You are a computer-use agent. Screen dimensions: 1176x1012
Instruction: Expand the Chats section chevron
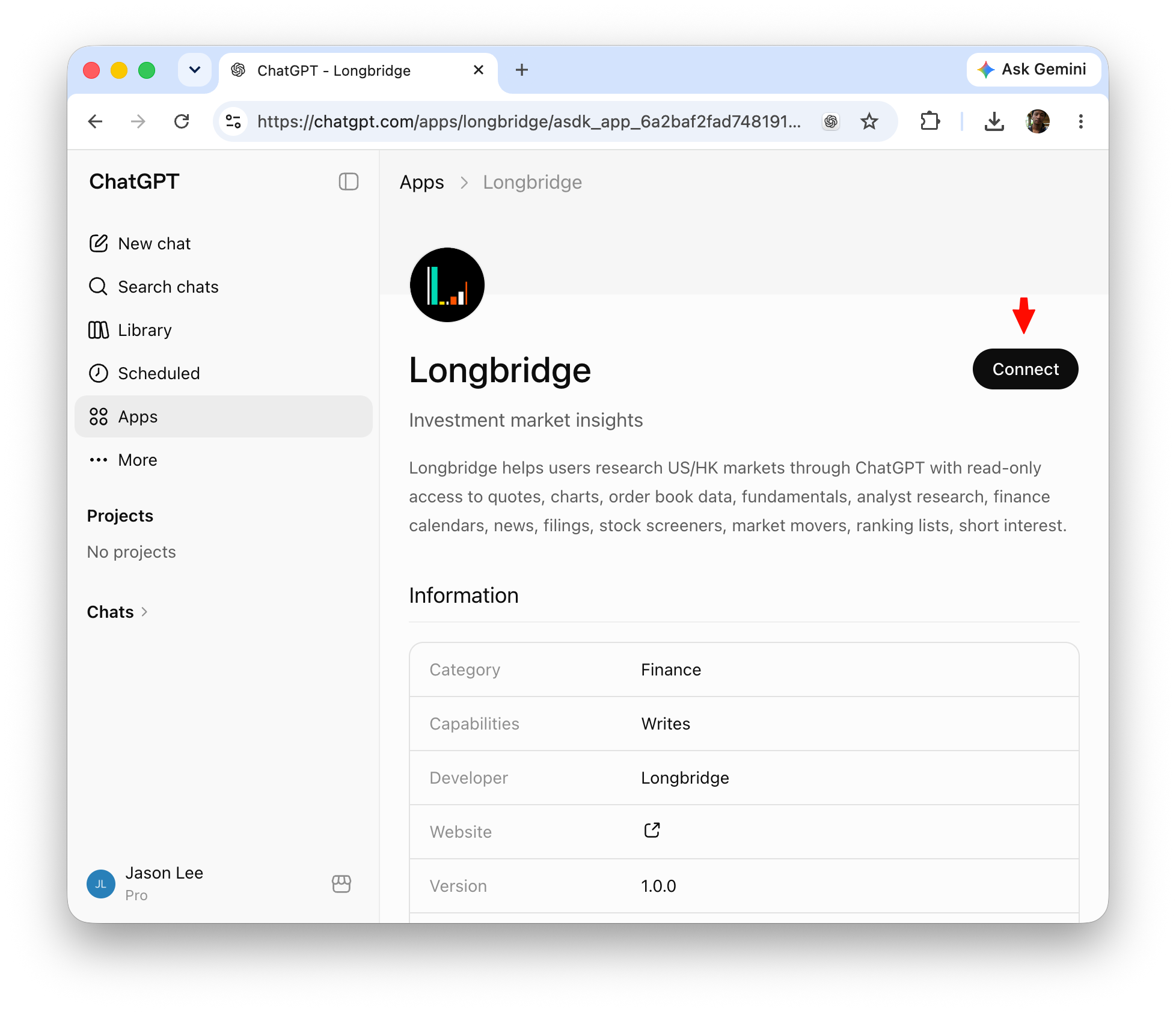pyautogui.click(x=144, y=612)
